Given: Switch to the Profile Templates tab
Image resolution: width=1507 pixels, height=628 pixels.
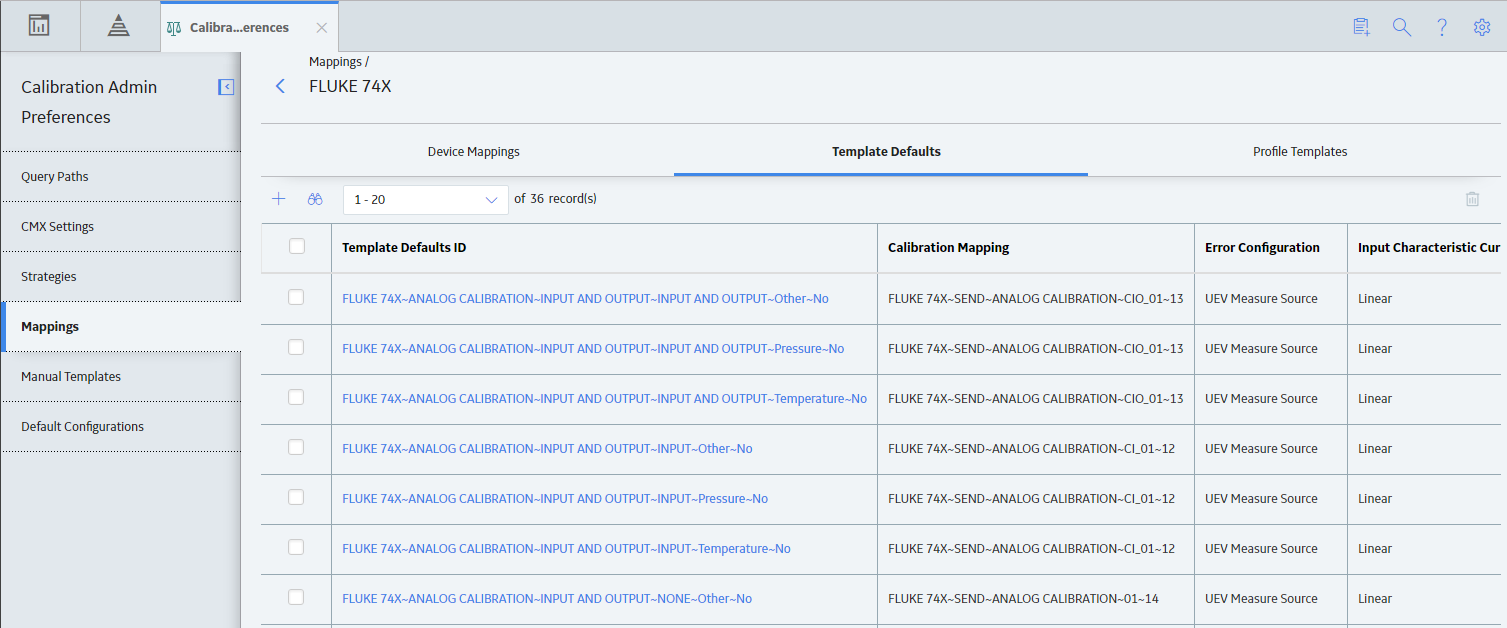Looking at the screenshot, I should click(x=1300, y=152).
